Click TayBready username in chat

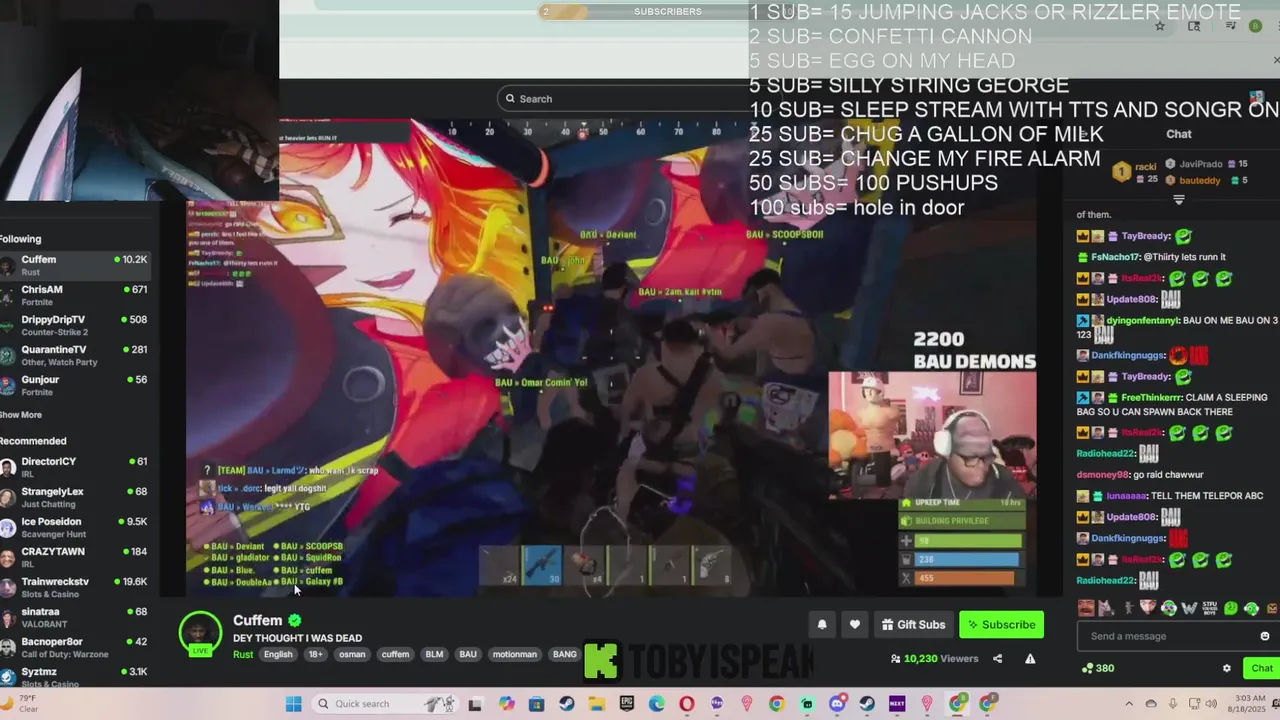[x=1146, y=236]
